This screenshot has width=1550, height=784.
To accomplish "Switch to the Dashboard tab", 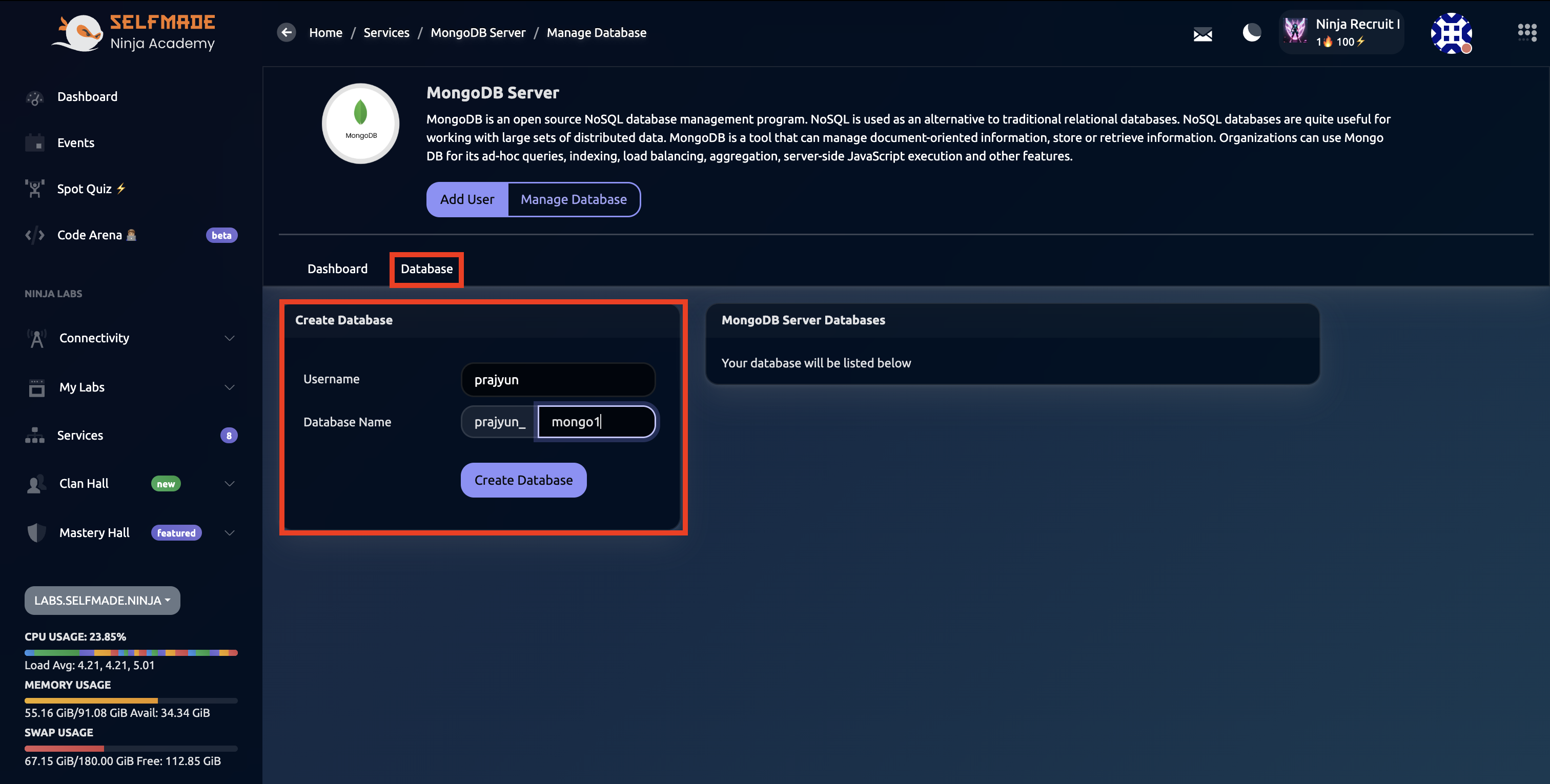I will [338, 269].
